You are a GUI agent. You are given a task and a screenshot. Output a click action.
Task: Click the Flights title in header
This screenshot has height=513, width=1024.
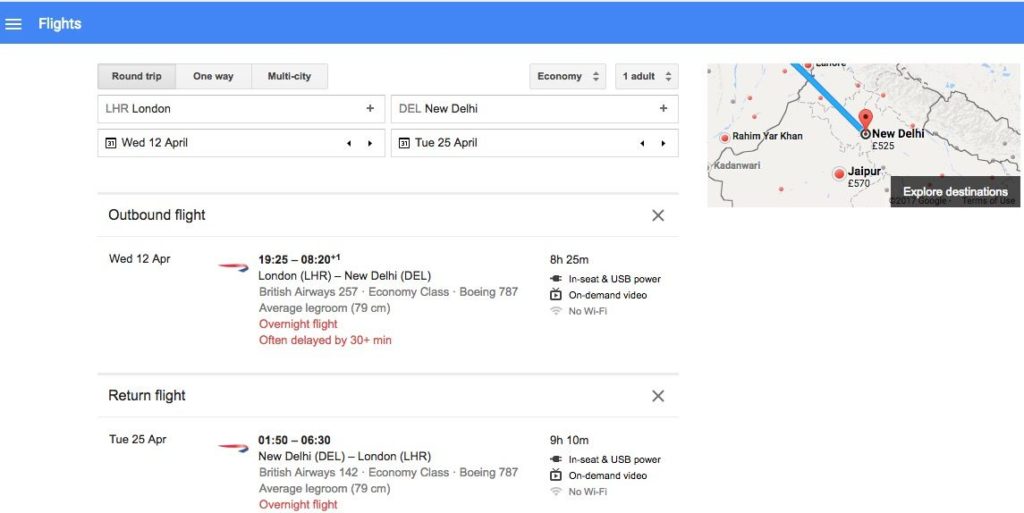(x=60, y=24)
